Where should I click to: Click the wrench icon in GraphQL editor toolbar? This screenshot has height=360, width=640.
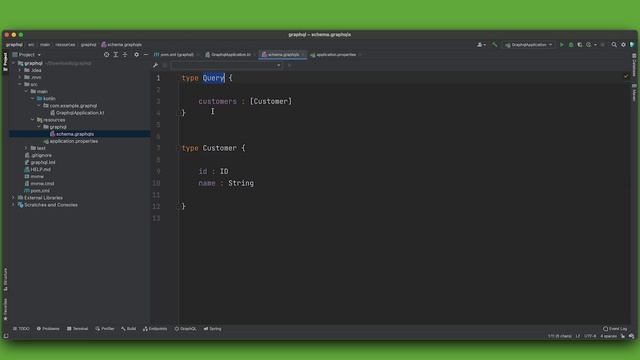[156, 65]
